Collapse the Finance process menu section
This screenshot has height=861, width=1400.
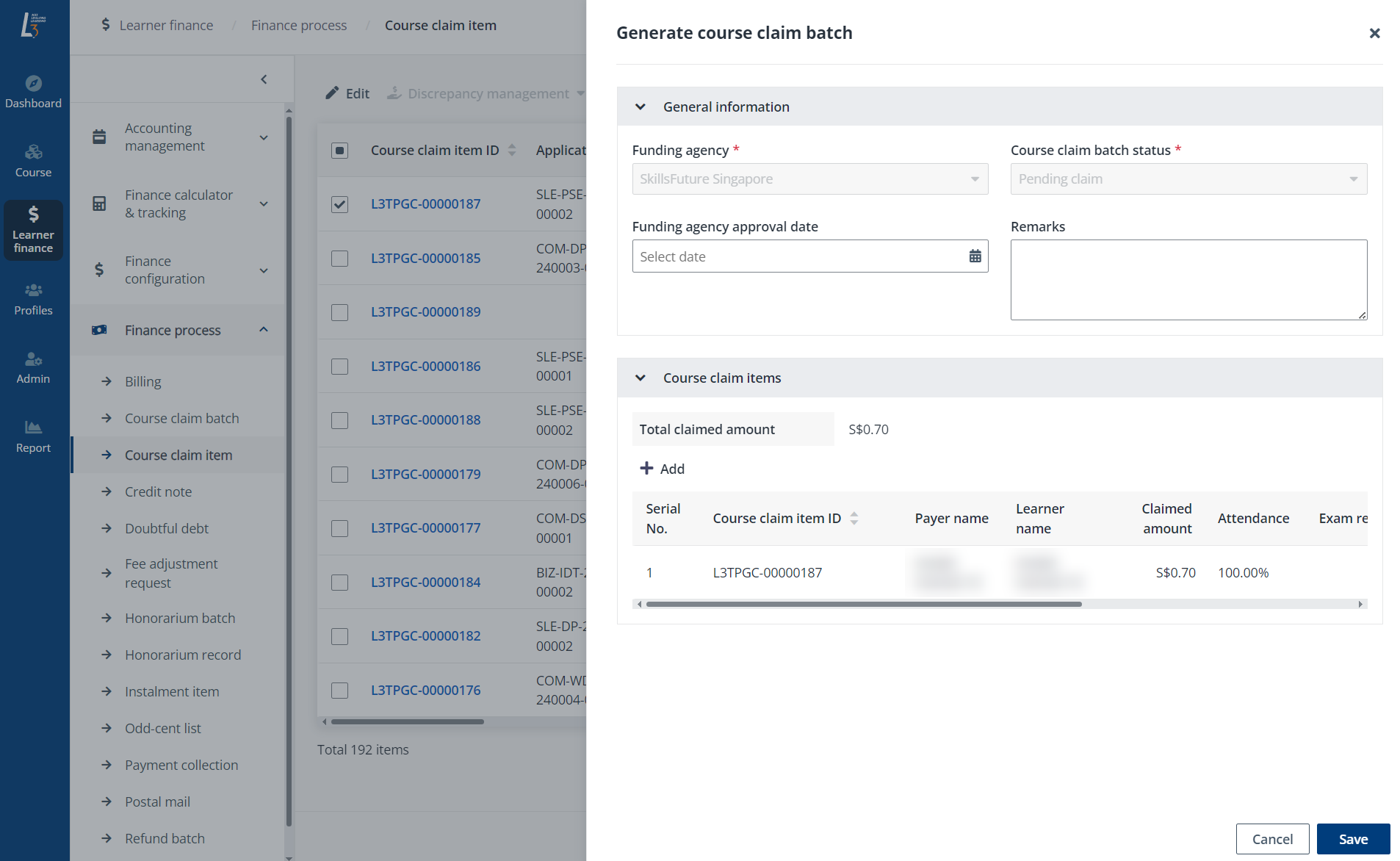point(264,330)
